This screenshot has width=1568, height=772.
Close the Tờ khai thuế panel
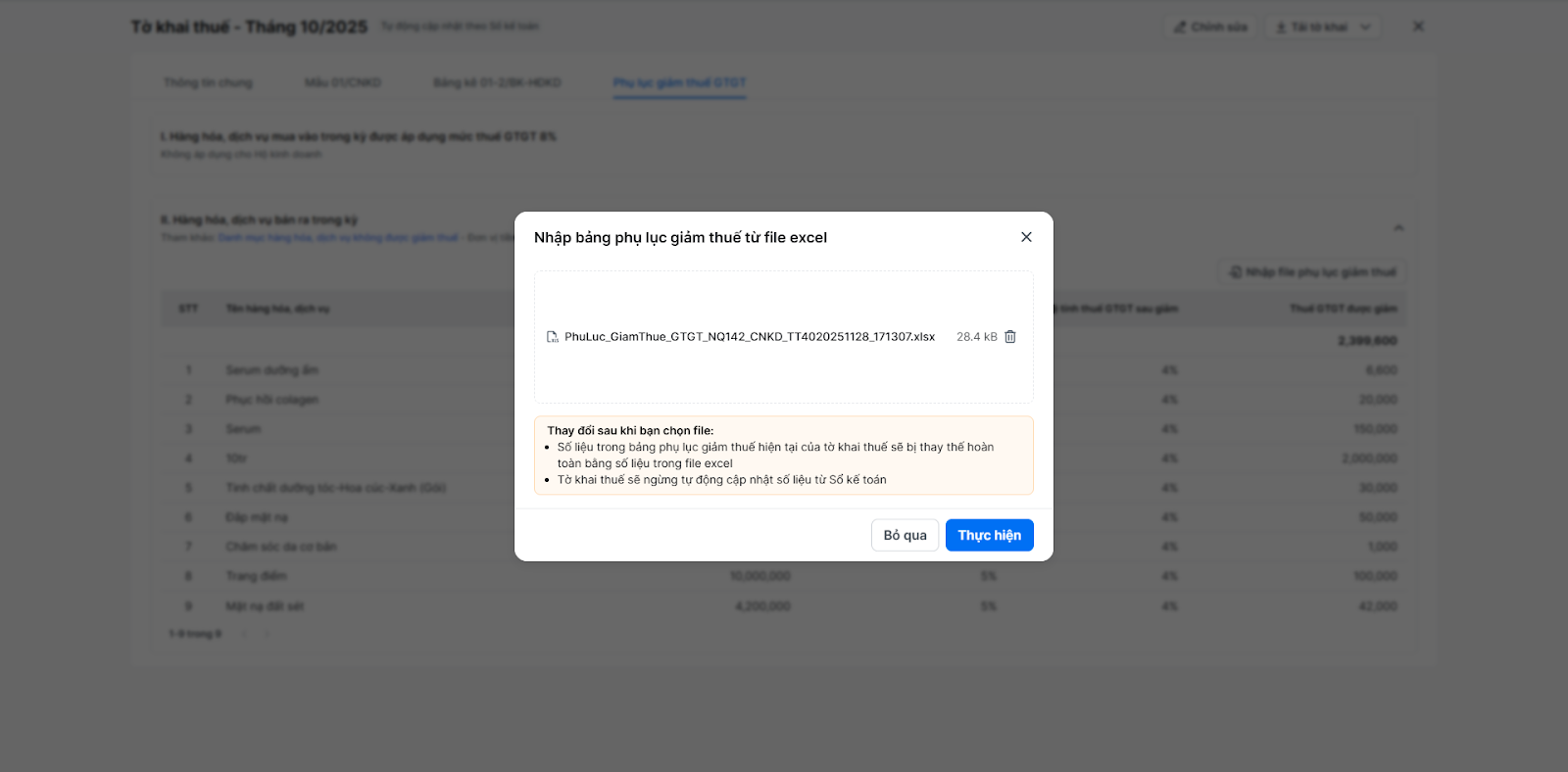coord(1418,26)
